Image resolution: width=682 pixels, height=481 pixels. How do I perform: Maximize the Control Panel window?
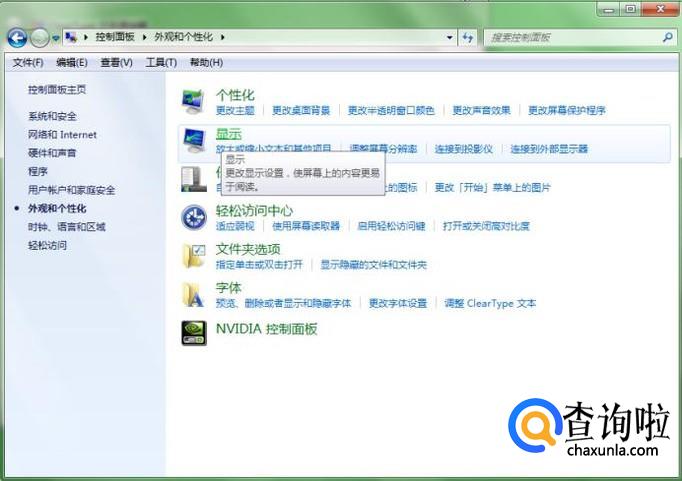coord(630,9)
